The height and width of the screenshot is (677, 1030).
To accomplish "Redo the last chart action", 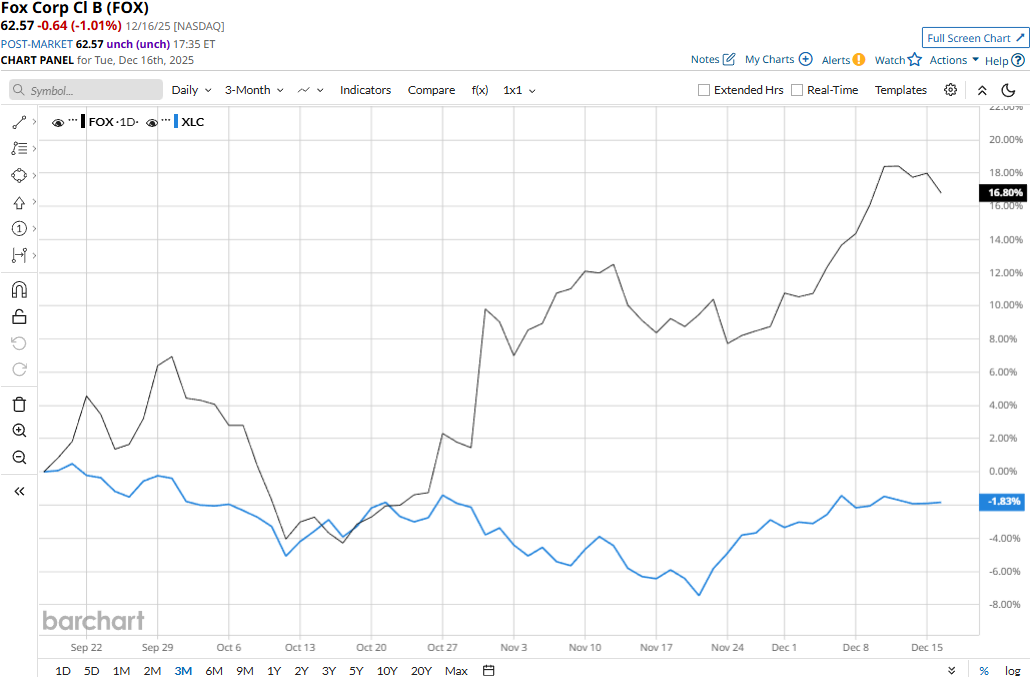I will point(19,370).
